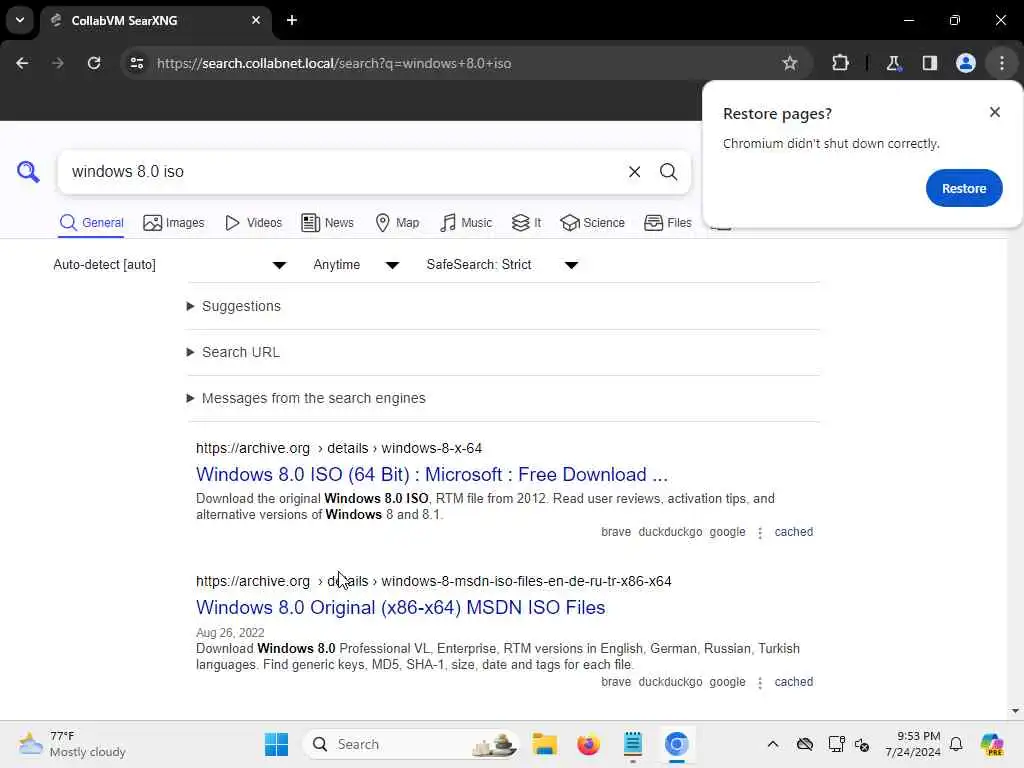Screen dimensions: 1024x768
Task: Click the taskbar Search box
Action: tap(411, 744)
